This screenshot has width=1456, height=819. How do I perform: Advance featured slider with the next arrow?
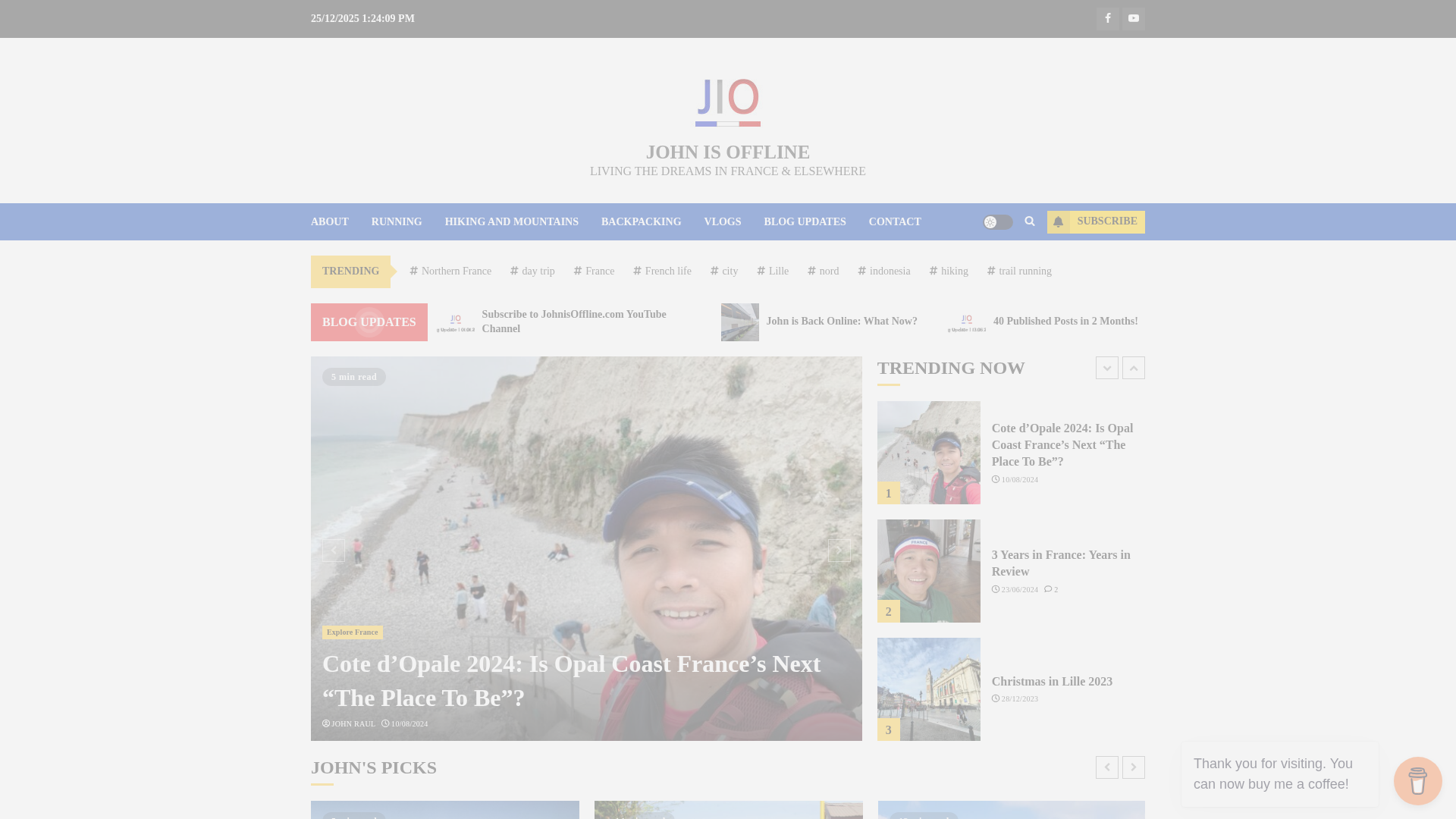click(839, 551)
